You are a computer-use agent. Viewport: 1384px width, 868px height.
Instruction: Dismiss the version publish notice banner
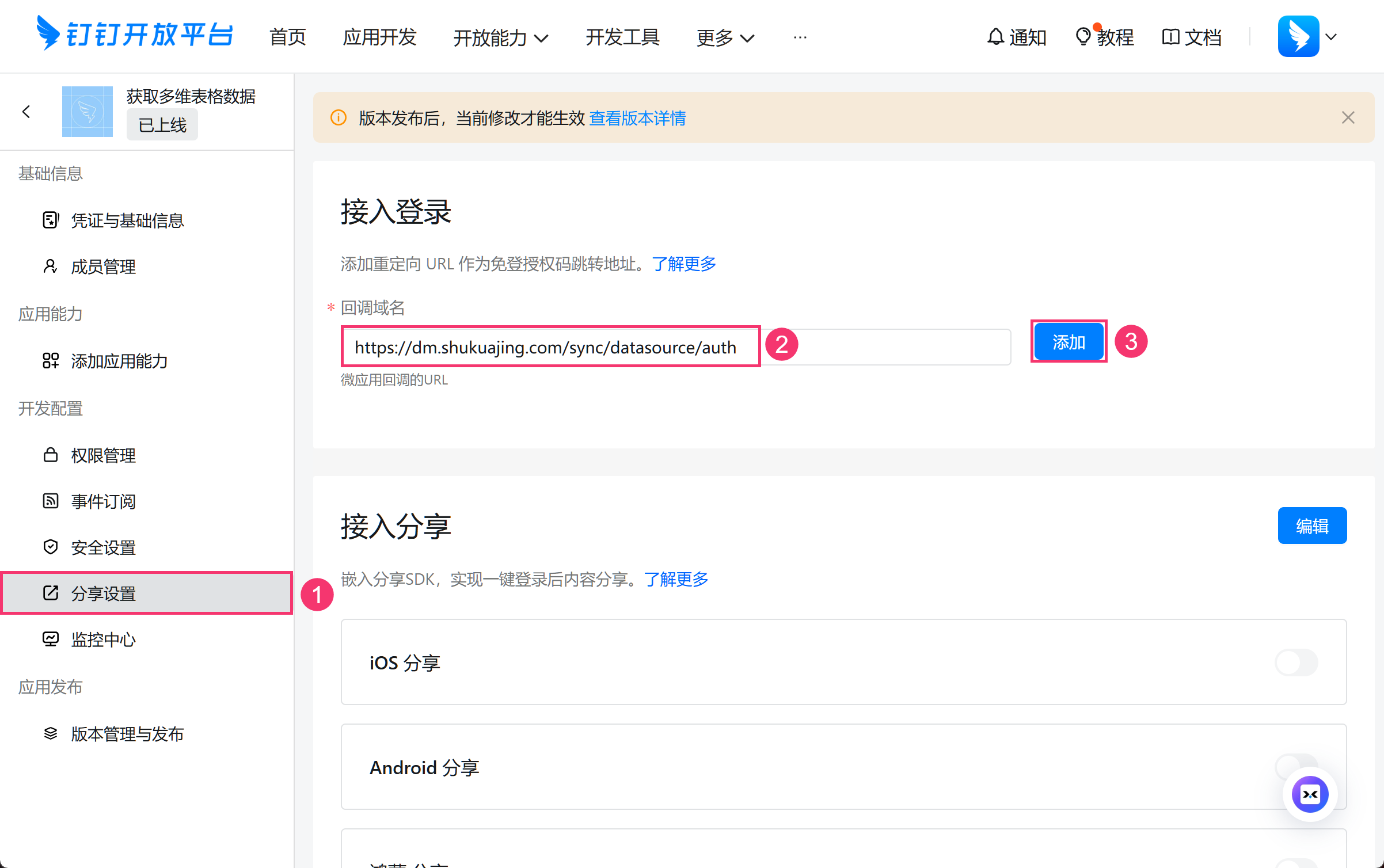point(1348,118)
